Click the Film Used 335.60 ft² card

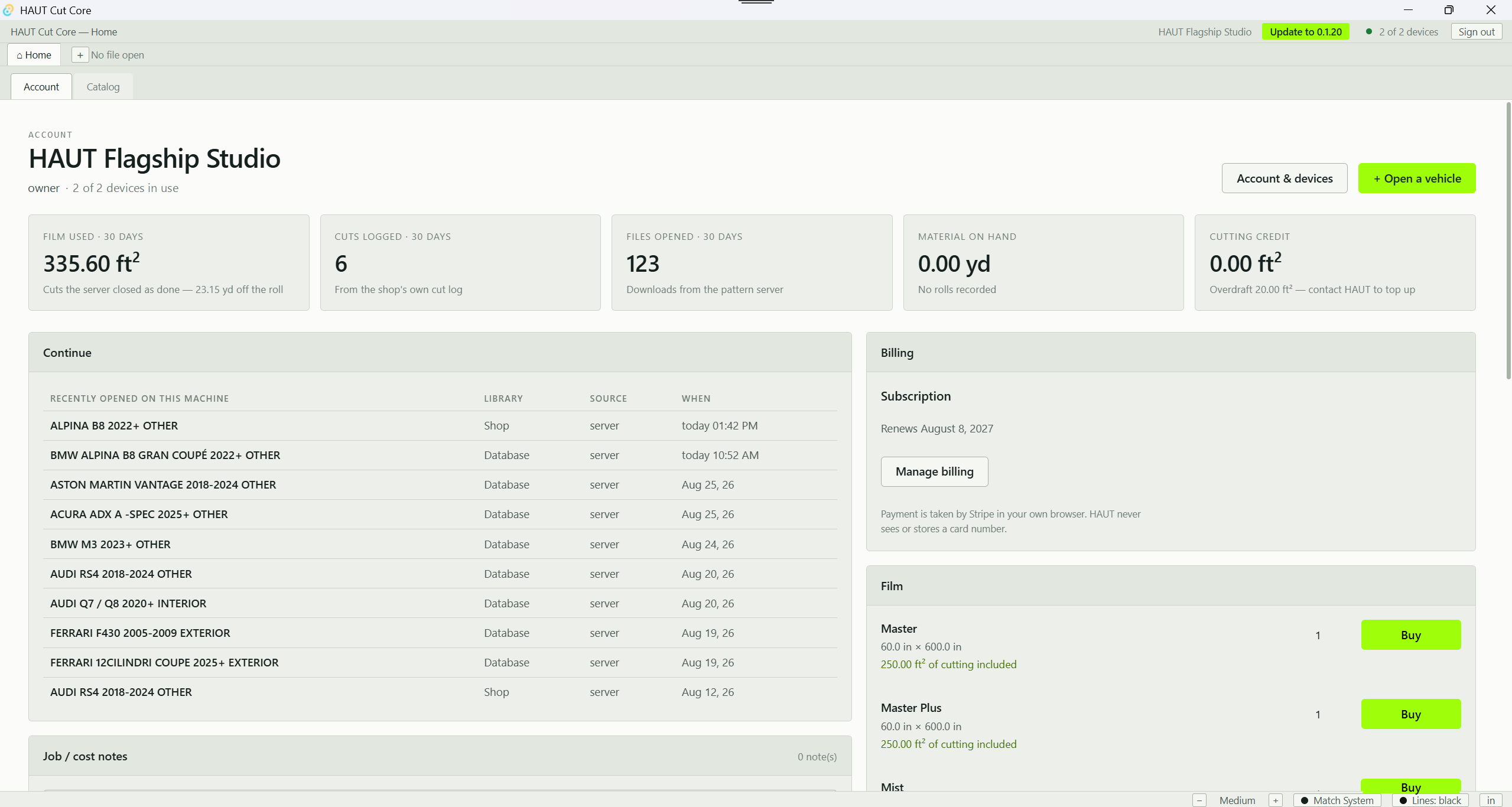(169, 263)
